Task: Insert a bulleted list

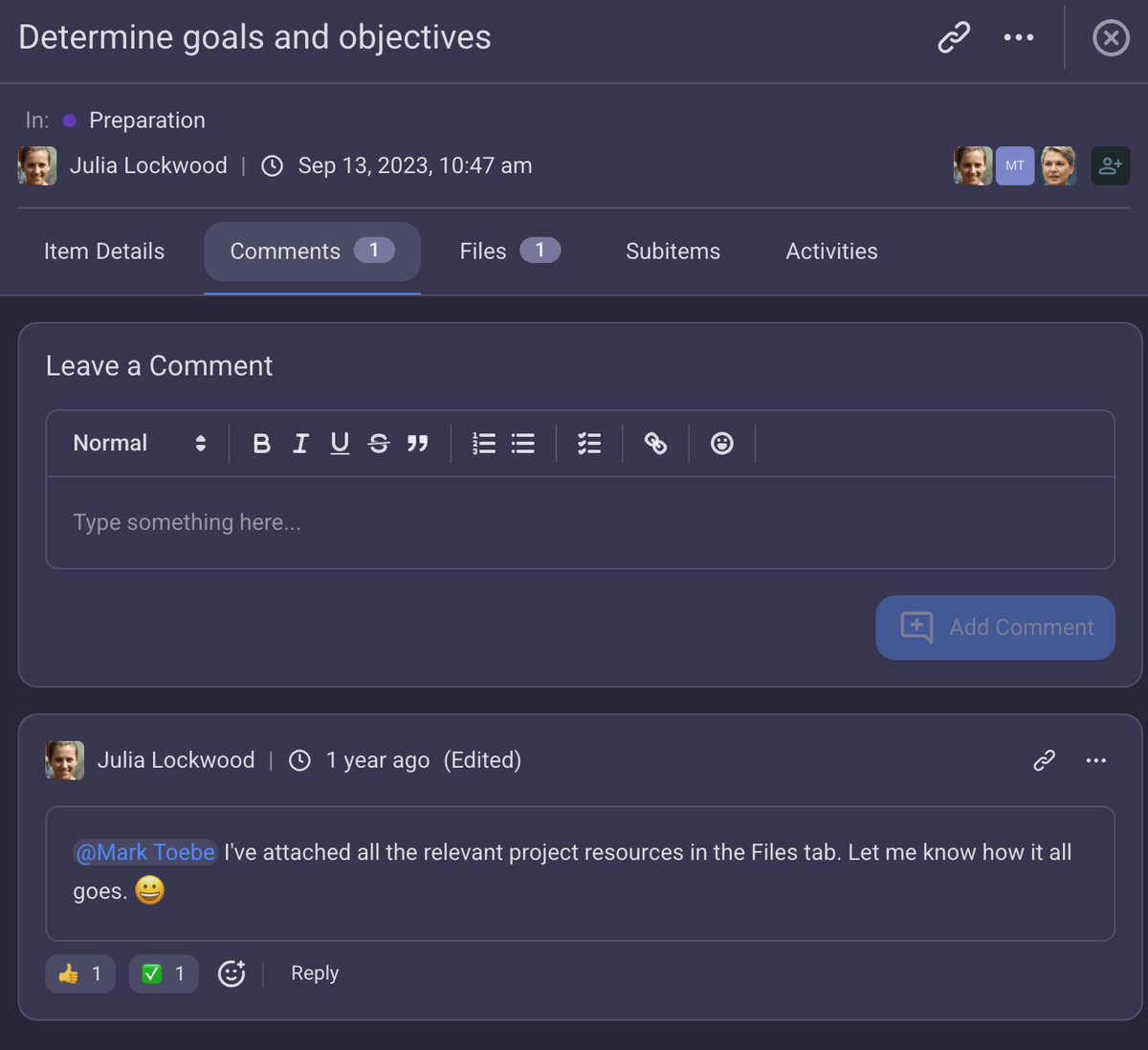Action: (523, 444)
